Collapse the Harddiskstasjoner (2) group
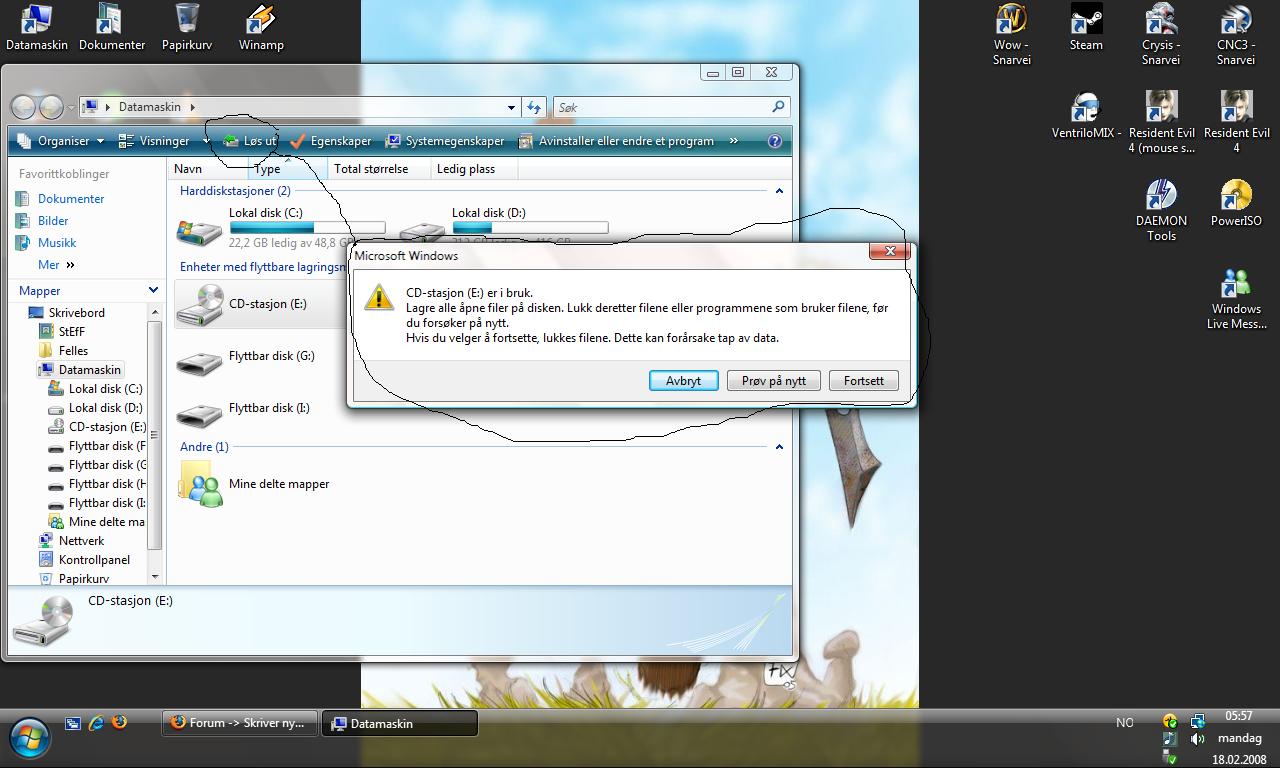This screenshot has width=1280, height=768. pos(779,191)
